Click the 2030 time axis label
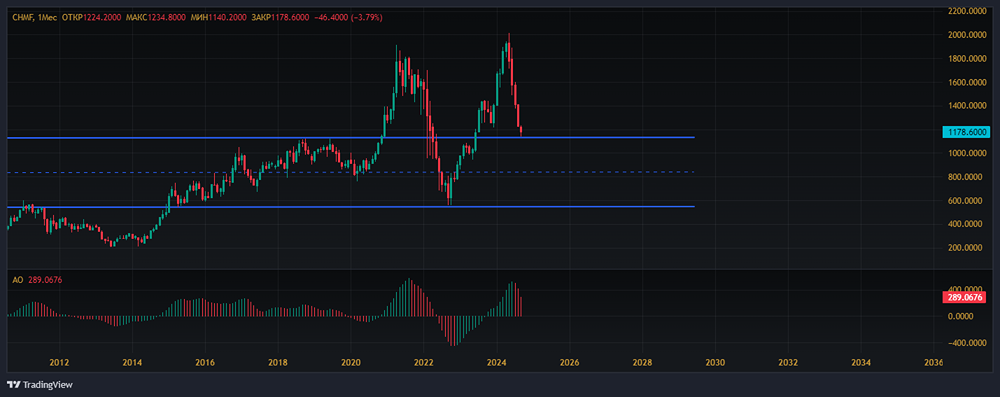The height and width of the screenshot is (397, 1000). [x=715, y=363]
